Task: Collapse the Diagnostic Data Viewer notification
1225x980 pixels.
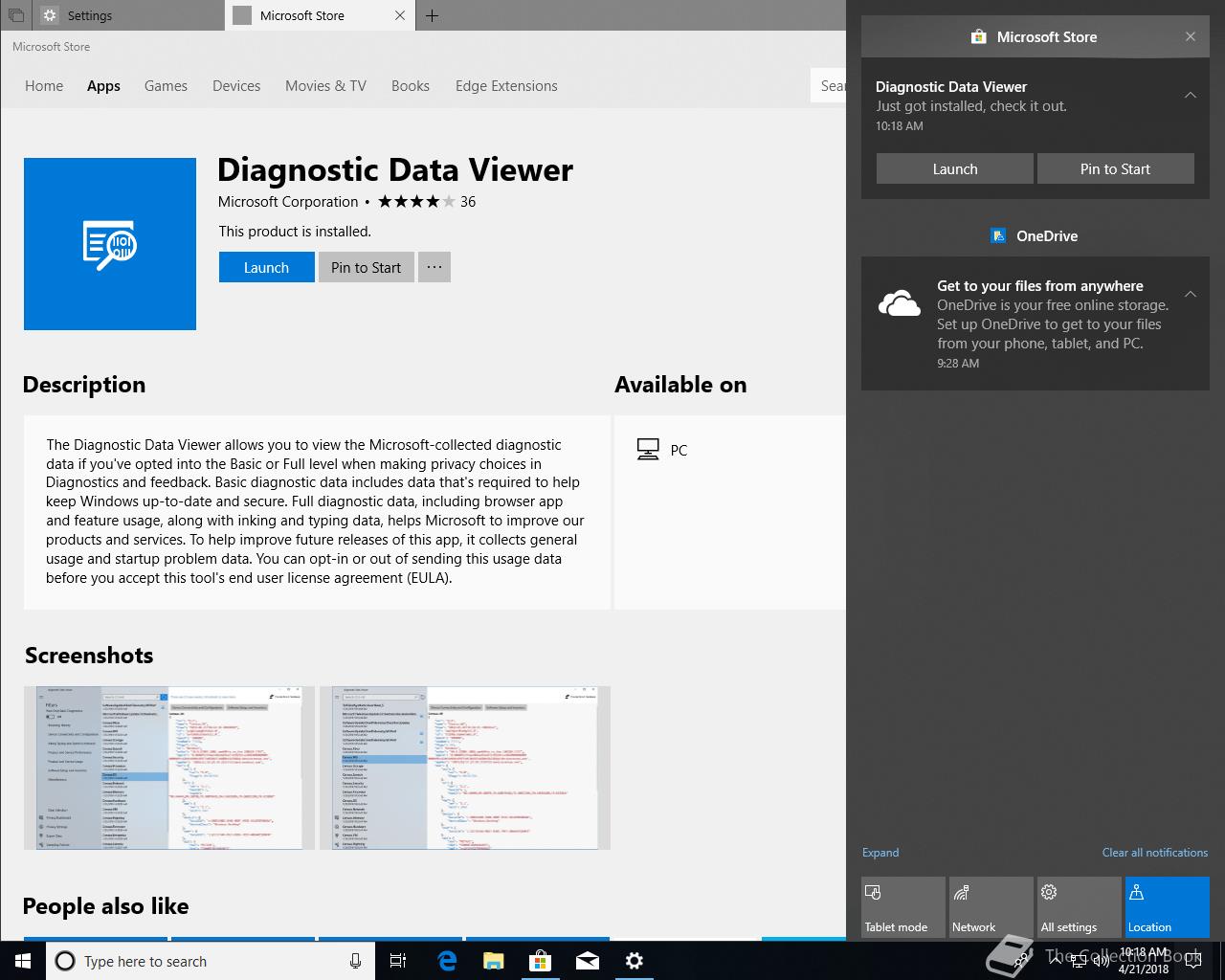Action: pos(1191,95)
